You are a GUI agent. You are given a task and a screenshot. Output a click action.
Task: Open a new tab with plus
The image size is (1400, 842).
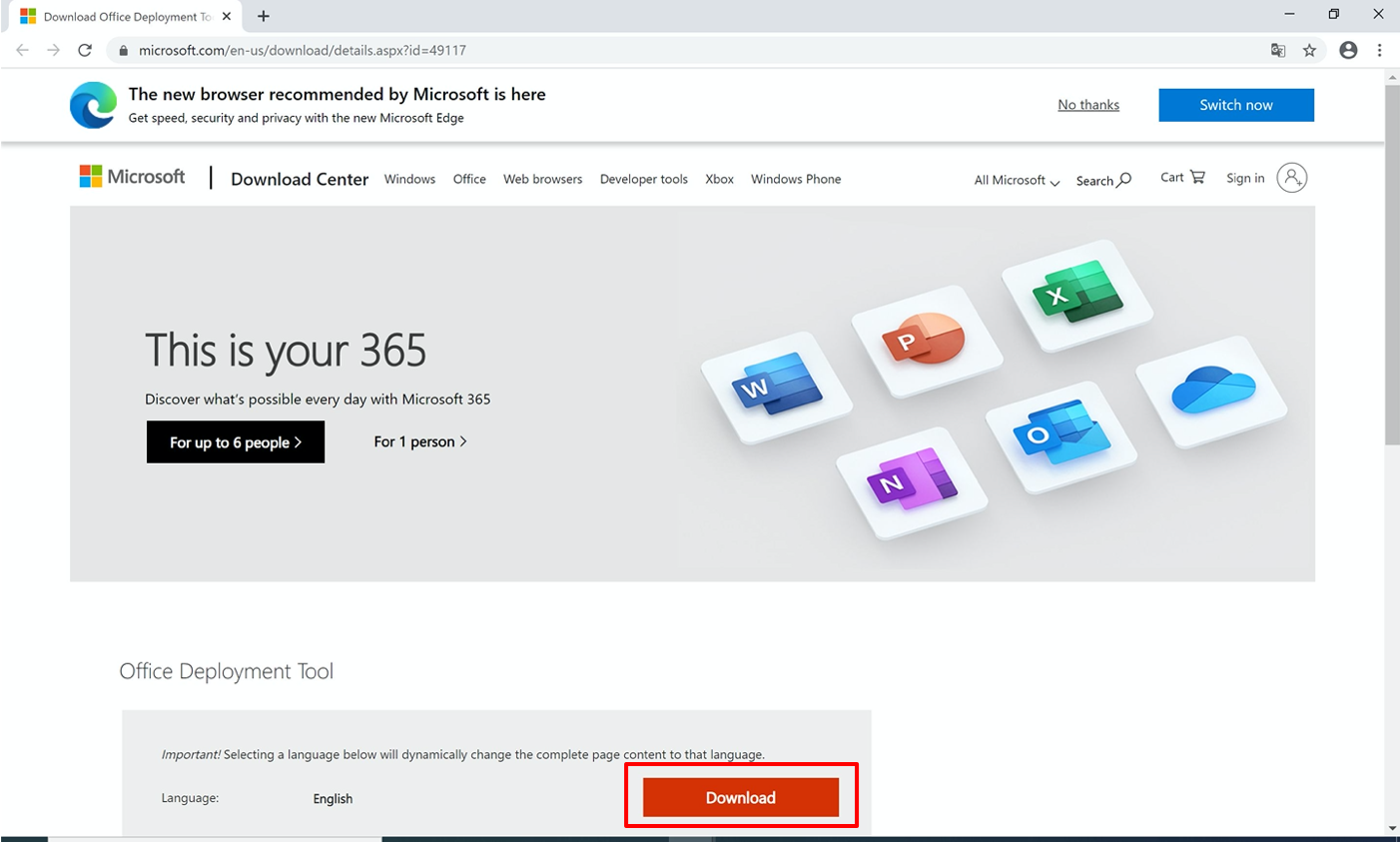(x=264, y=16)
